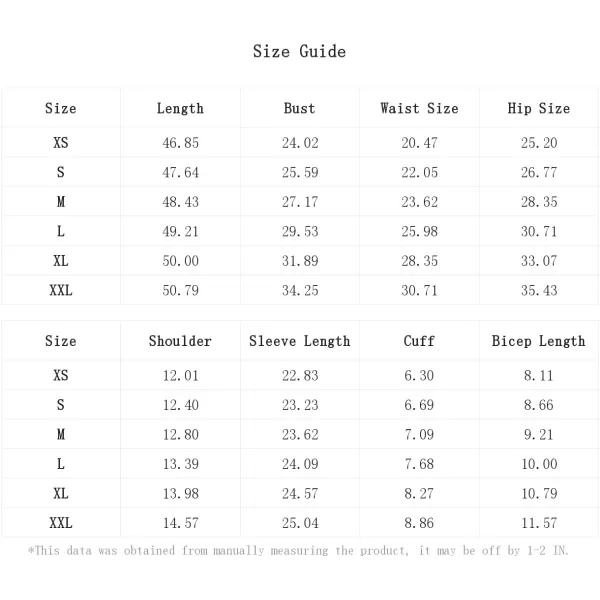The image size is (600, 600).
Task: Select the cuff value 6.30
Action: tap(419, 375)
